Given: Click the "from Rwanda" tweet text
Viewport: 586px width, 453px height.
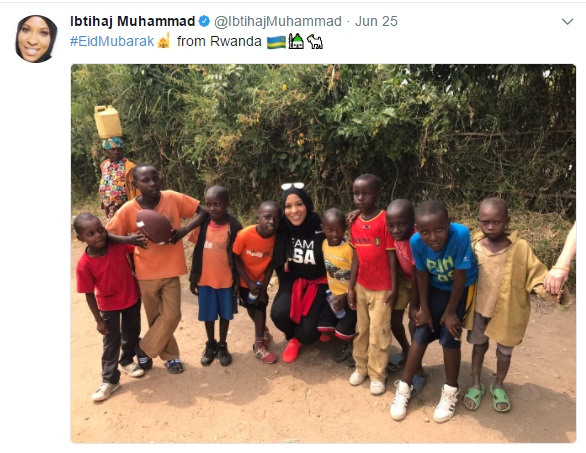Looking at the screenshot, I should [x=219, y=41].
